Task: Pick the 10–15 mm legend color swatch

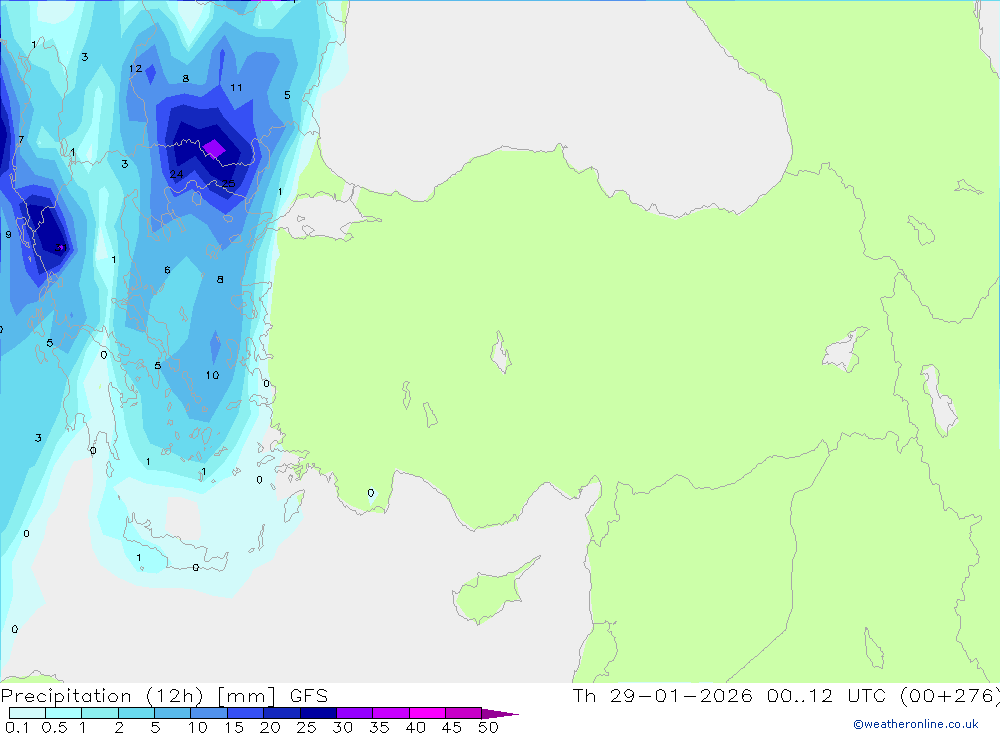Action: (209, 713)
